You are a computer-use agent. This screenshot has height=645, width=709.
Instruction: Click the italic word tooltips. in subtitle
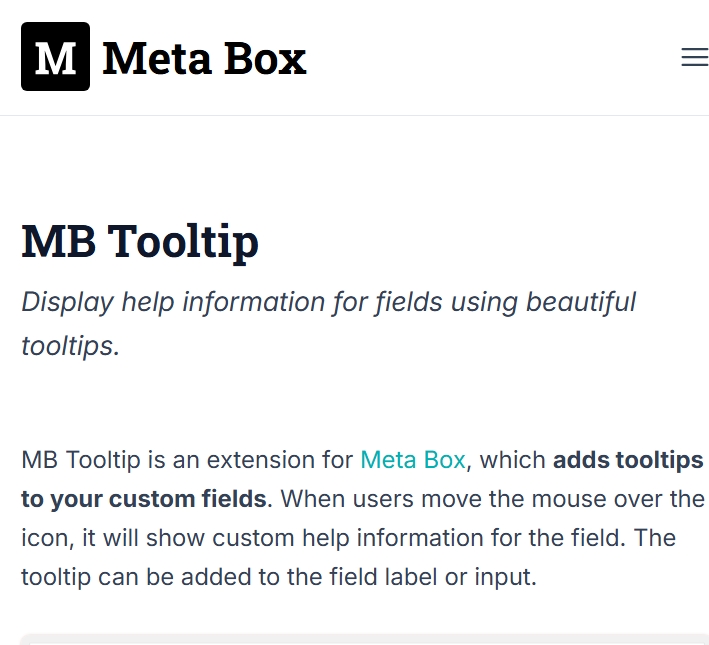71,346
